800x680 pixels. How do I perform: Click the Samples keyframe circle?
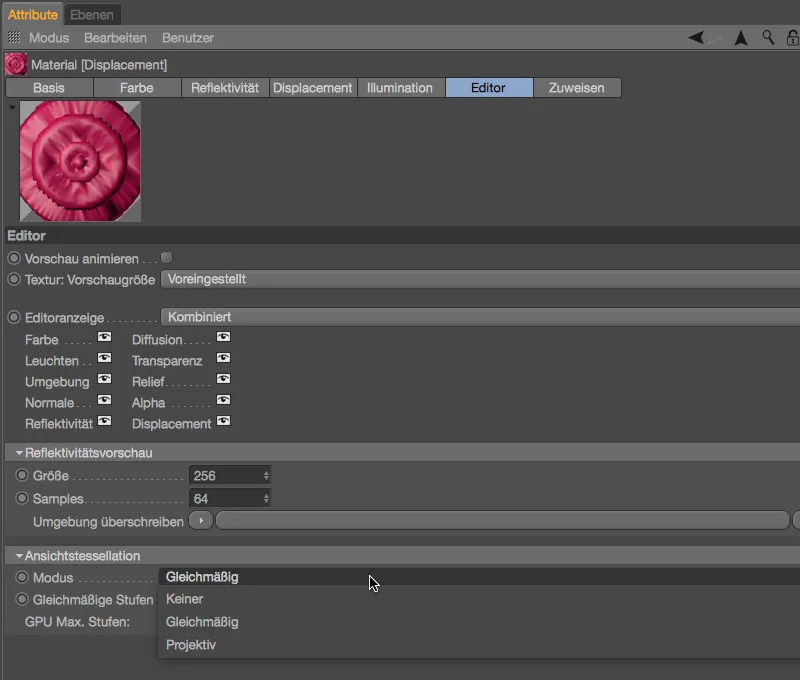21,498
